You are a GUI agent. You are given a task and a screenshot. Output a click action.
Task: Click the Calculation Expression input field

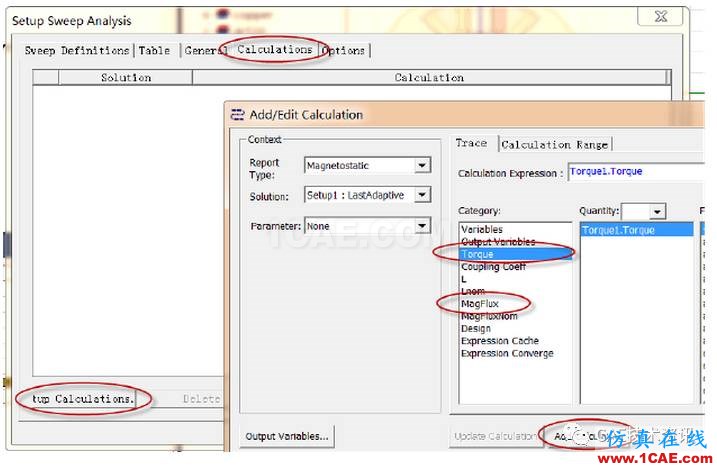tap(636, 171)
